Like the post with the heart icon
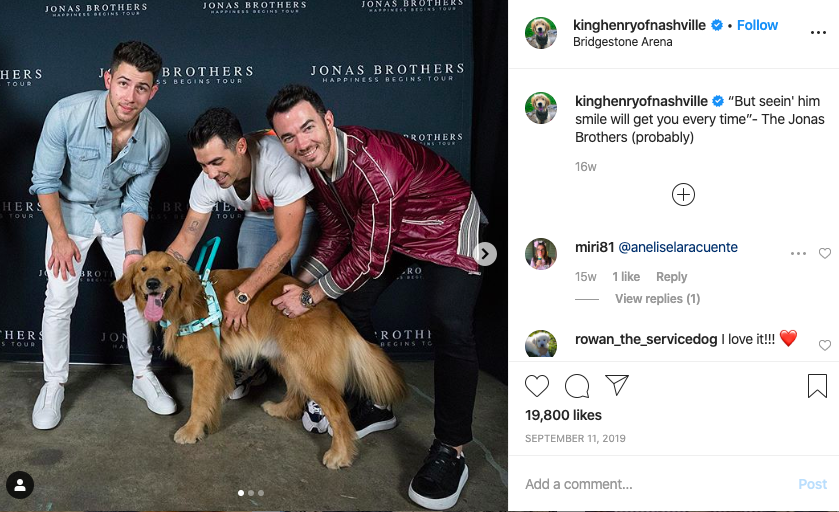Viewport: 839px width, 512px height. click(537, 386)
